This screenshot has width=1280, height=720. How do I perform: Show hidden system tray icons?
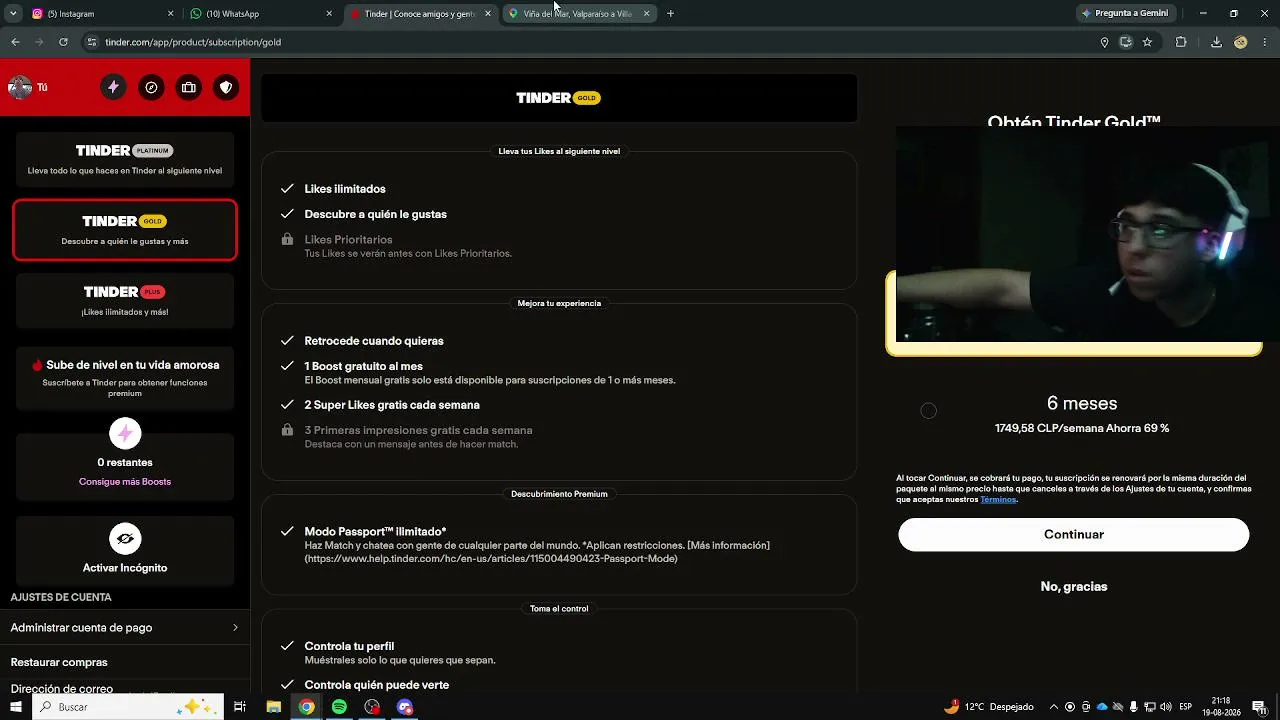coord(1054,707)
